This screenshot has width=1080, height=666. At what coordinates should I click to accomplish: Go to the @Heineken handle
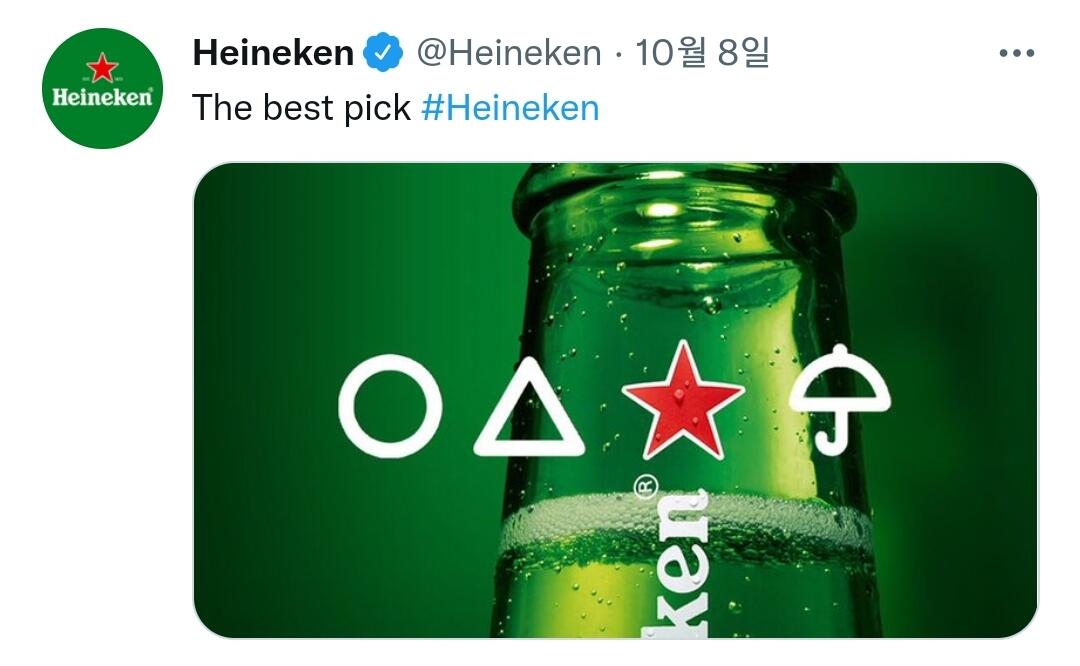pos(509,53)
